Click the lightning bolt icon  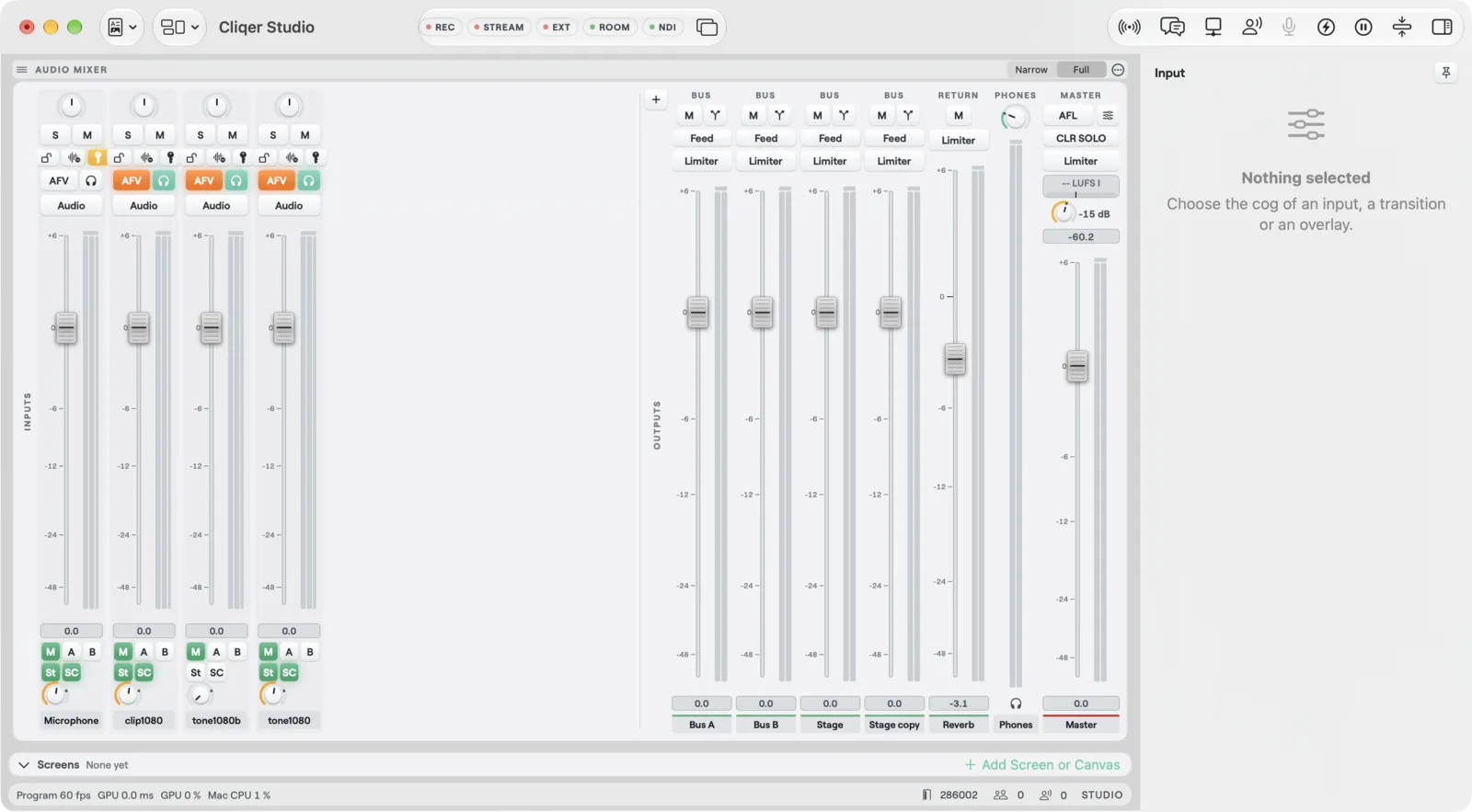(x=1326, y=27)
